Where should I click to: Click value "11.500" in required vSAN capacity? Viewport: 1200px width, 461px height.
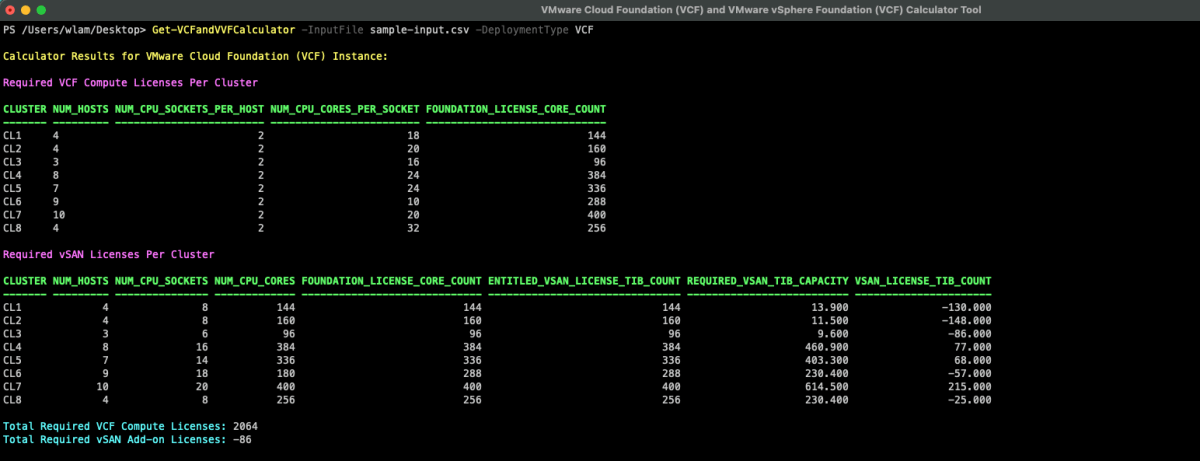(x=830, y=320)
